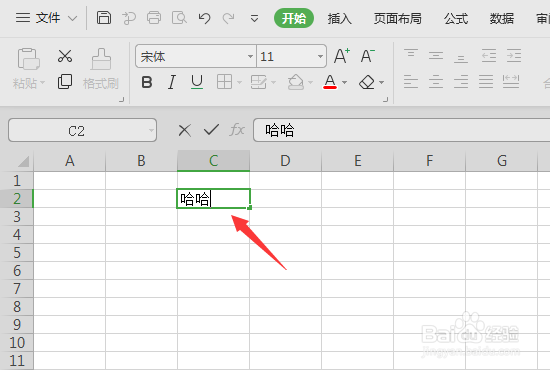Expand the font color dropdown arrow
This screenshot has width=550, height=370.
344,82
